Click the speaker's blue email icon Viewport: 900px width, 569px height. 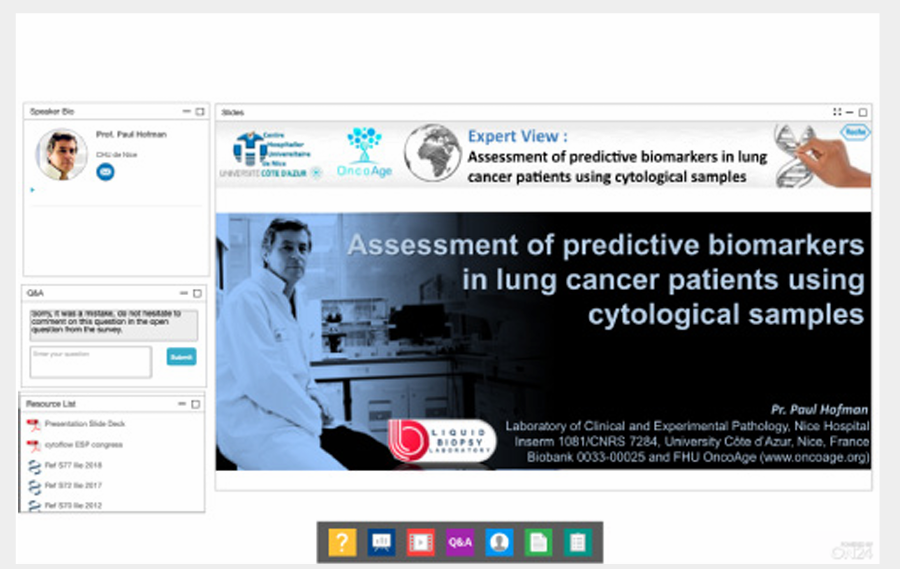[105, 172]
